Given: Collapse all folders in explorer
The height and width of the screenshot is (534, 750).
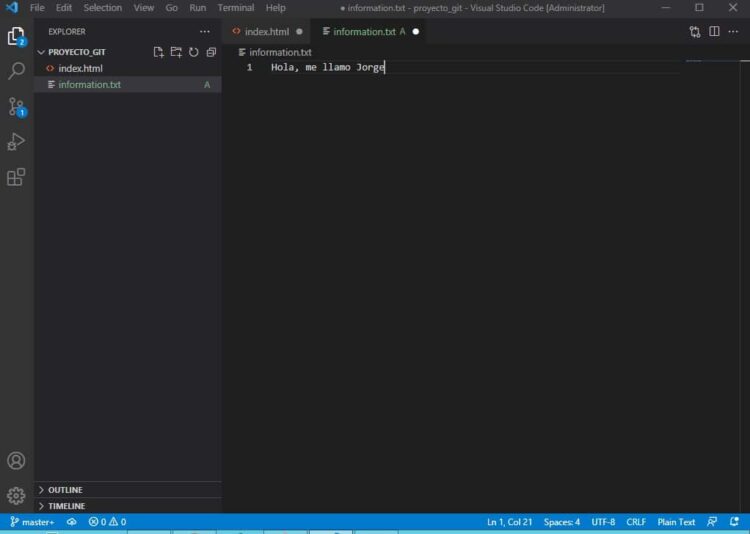Looking at the screenshot, I should (x=211, y=52).
